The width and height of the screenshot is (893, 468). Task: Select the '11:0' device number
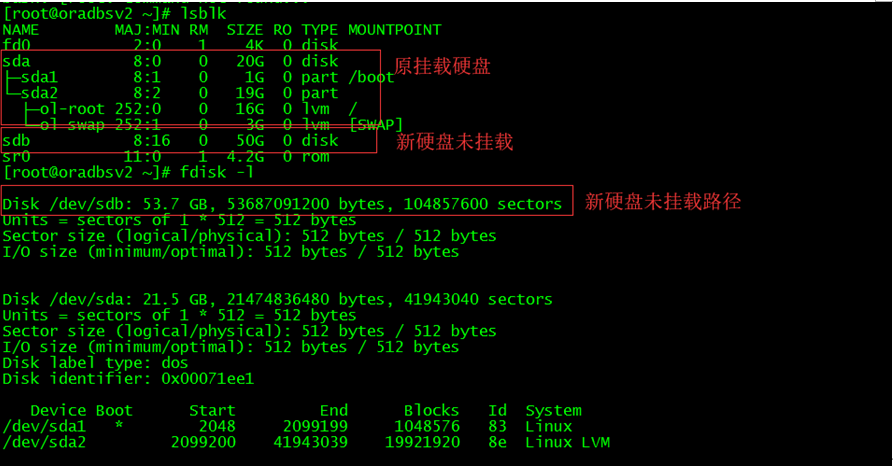click(142, 157)
